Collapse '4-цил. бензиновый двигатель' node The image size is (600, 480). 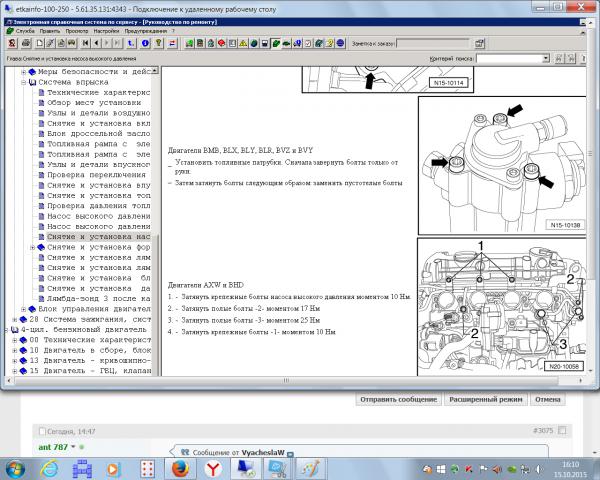6,330
